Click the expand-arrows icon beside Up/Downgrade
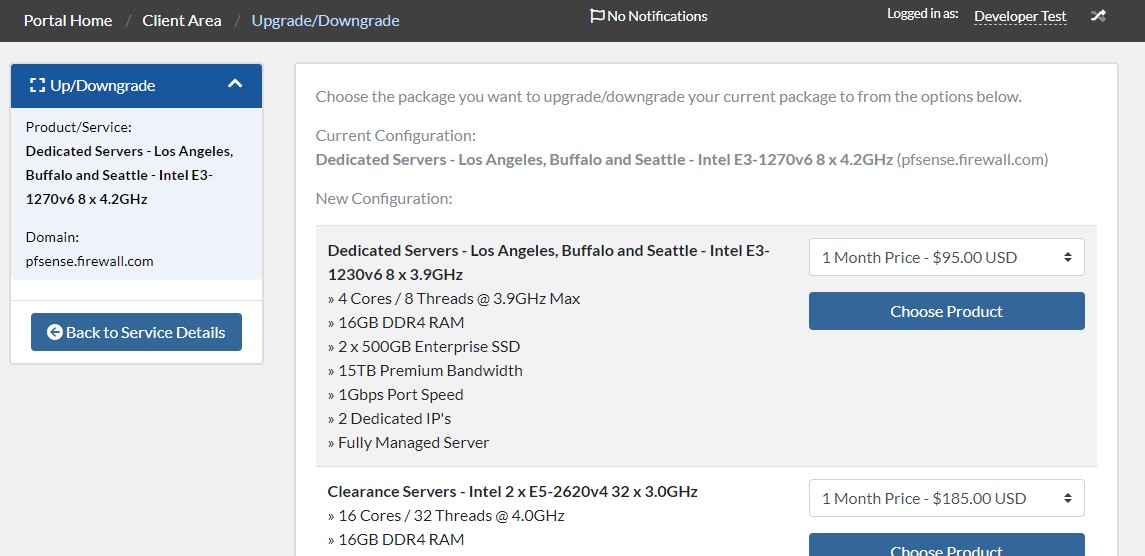The width and height of the screenshot is (1145, 556). 37,85
